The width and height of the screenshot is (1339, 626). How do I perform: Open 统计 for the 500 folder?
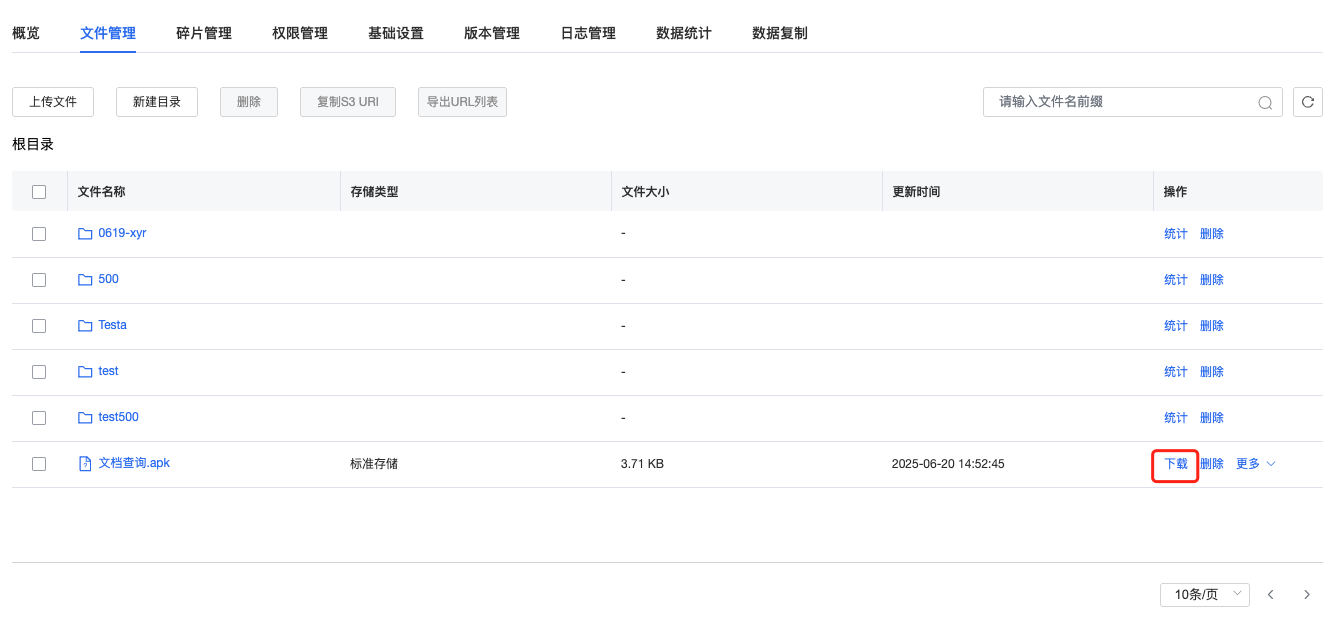pyautogui.click(x=1175, y=279)
